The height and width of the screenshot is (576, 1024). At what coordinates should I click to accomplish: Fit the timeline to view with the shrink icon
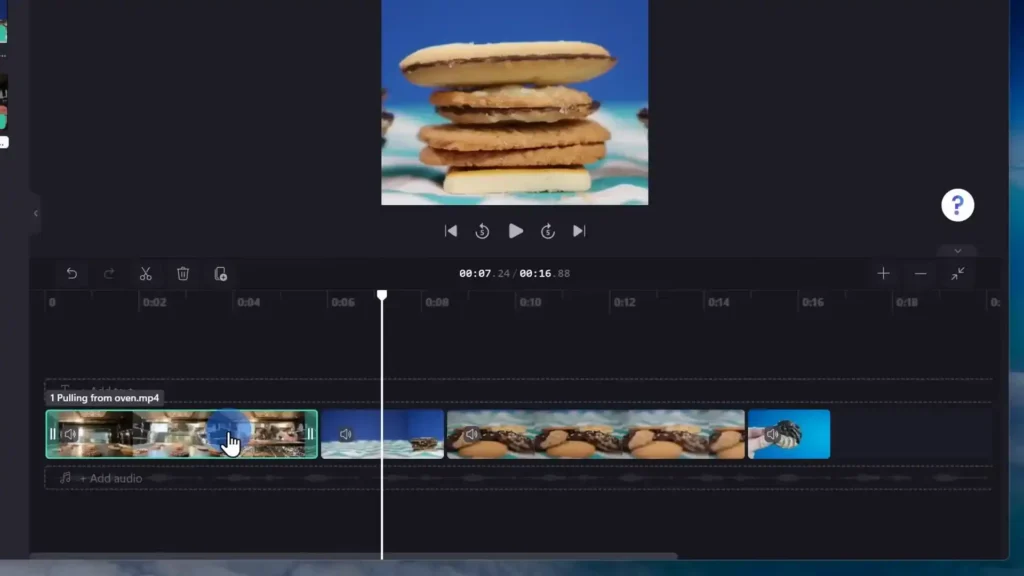[958, 272]
